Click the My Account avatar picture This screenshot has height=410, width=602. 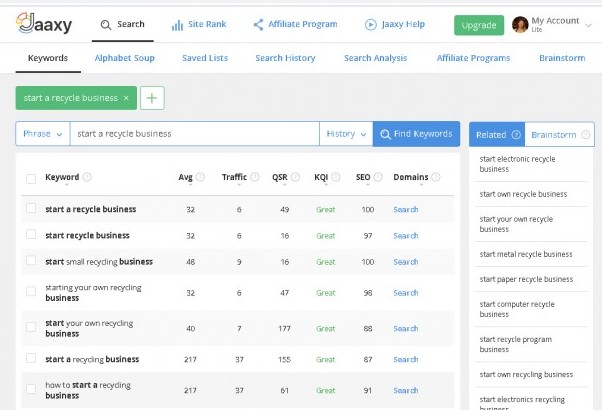pyautogui.click(x=520, y=25)
